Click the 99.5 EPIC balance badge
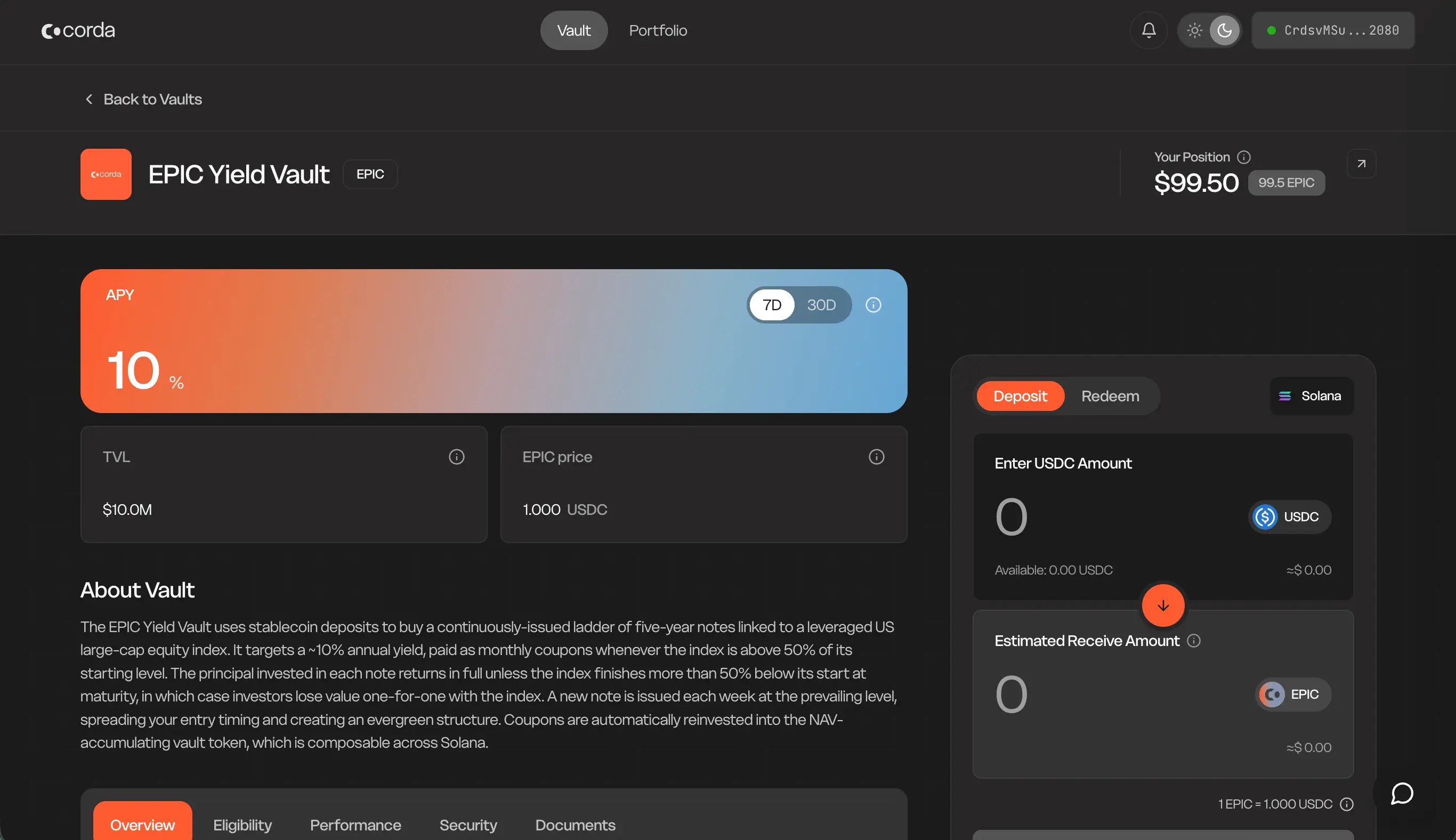Image resolution: width=1456 pixels, height=840 pixels. (1287, 183)
